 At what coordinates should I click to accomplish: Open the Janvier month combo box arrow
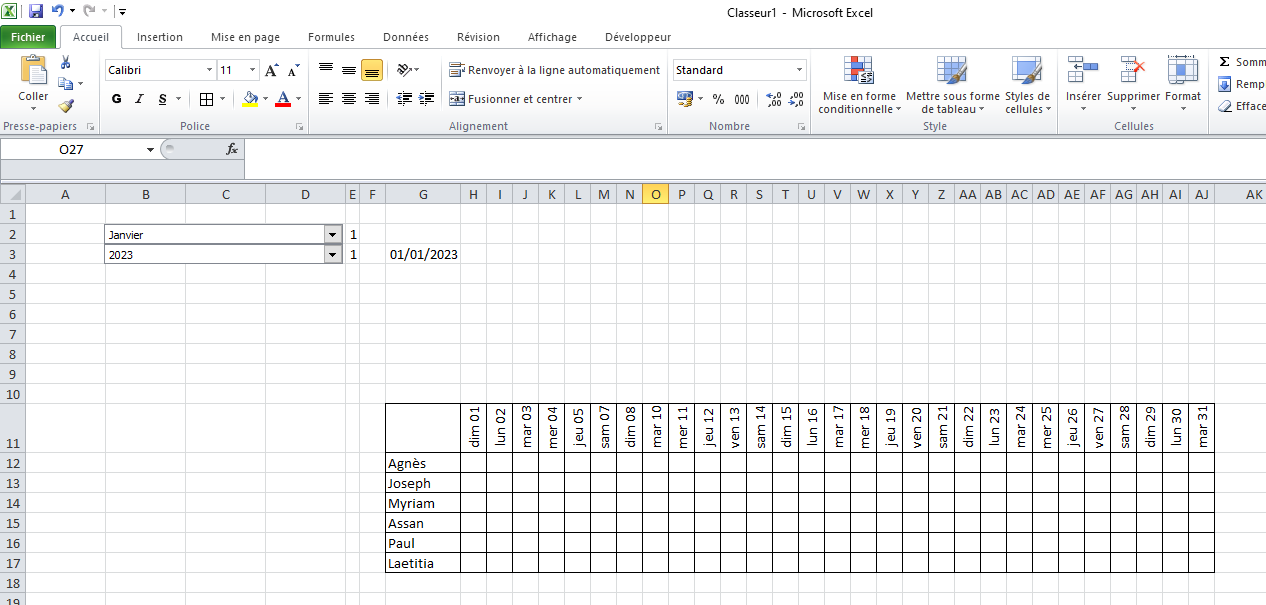(333, 234)
